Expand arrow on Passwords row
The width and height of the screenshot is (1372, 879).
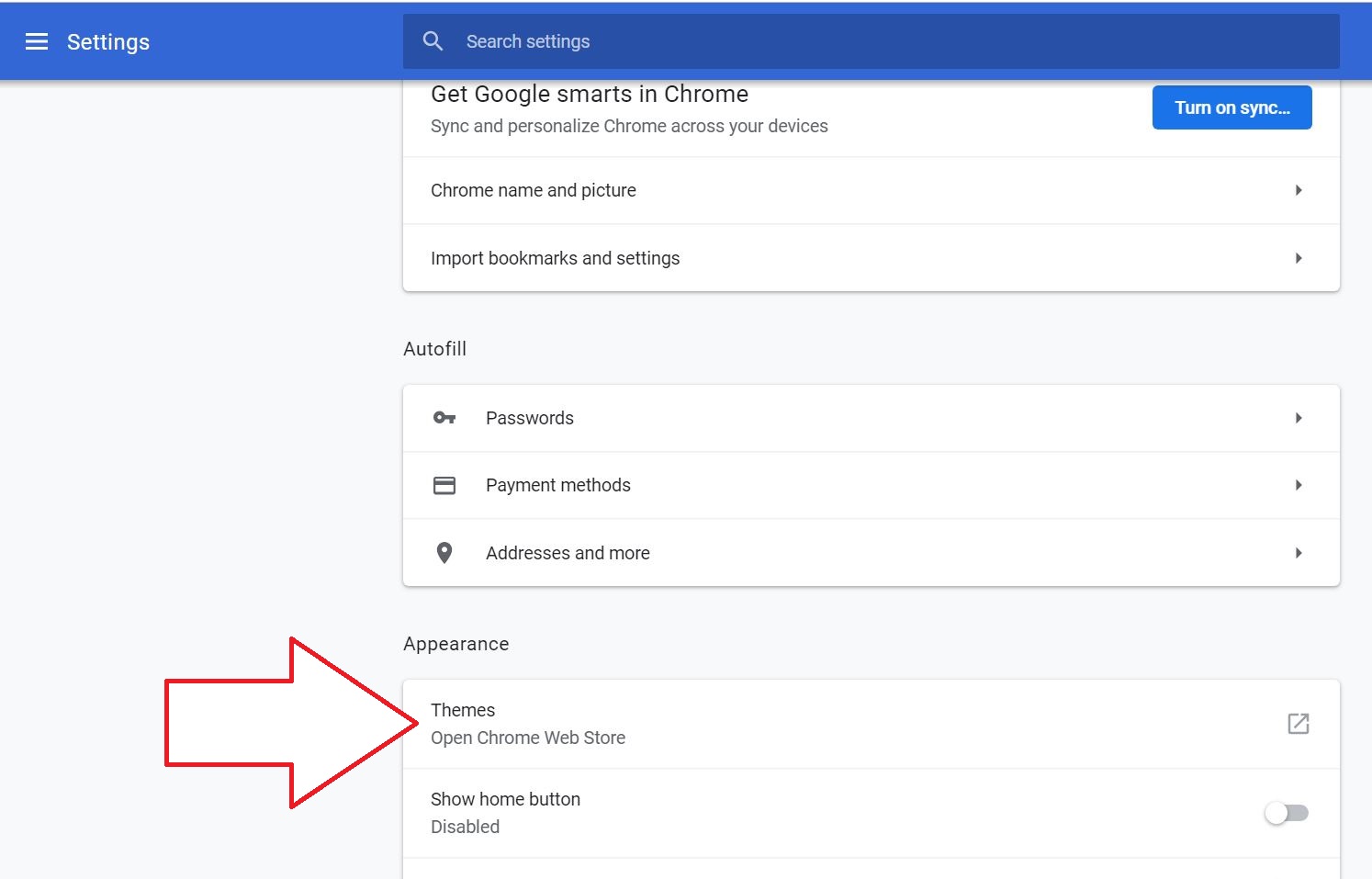(x=1298, y=418)
